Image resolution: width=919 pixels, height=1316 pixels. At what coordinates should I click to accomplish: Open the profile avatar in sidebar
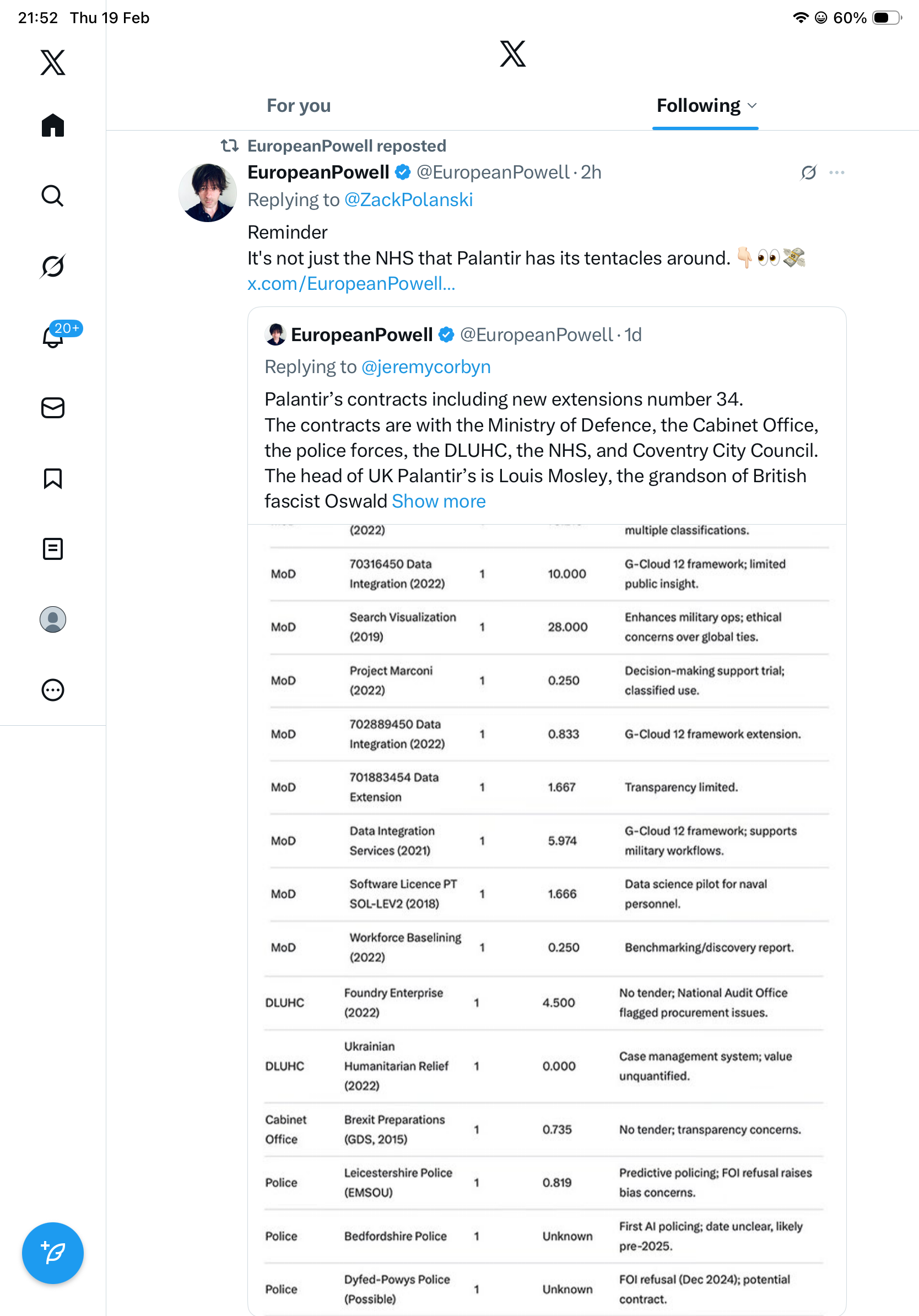(53, 619)
